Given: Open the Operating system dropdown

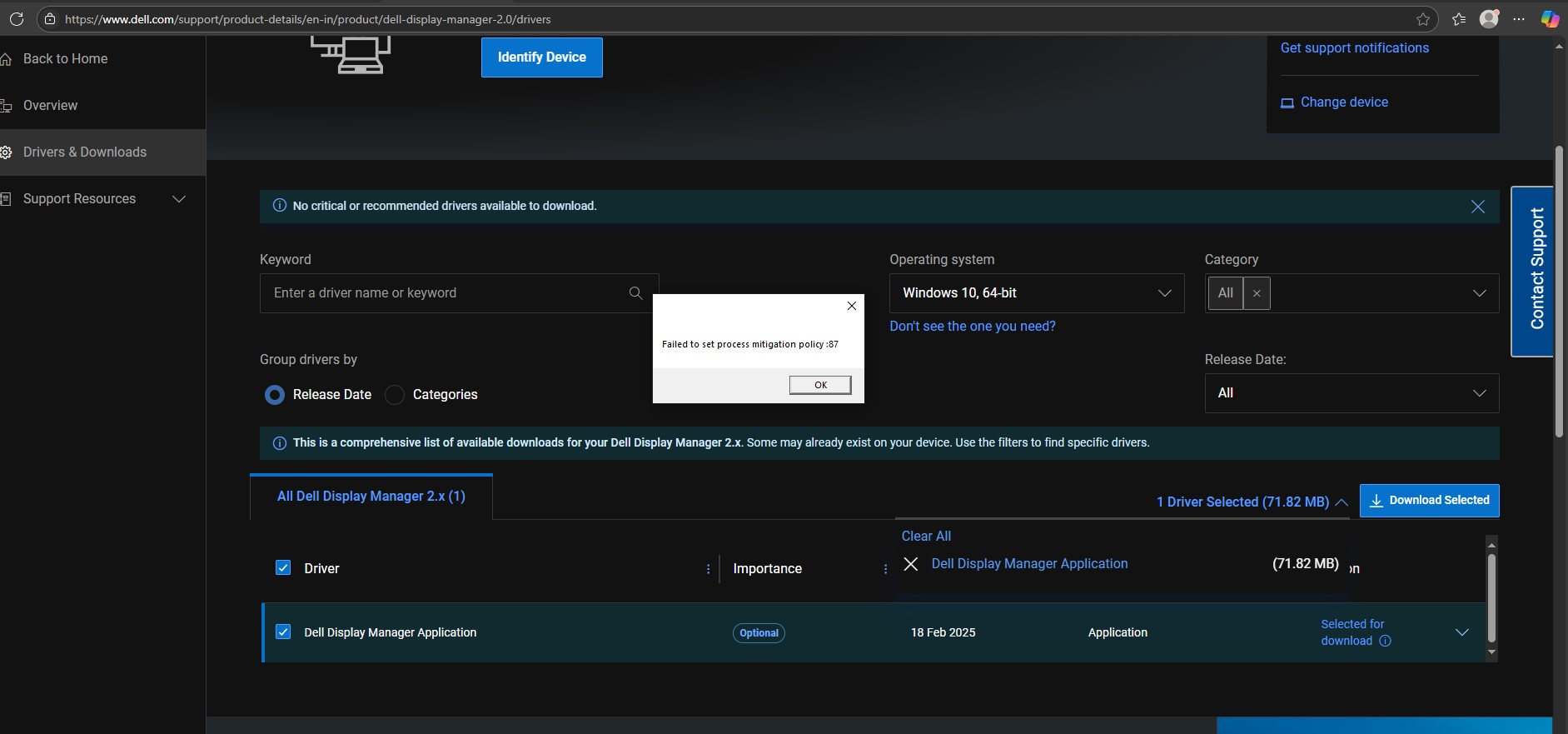Looking at the screenshot, I should tap(1036, 293).
